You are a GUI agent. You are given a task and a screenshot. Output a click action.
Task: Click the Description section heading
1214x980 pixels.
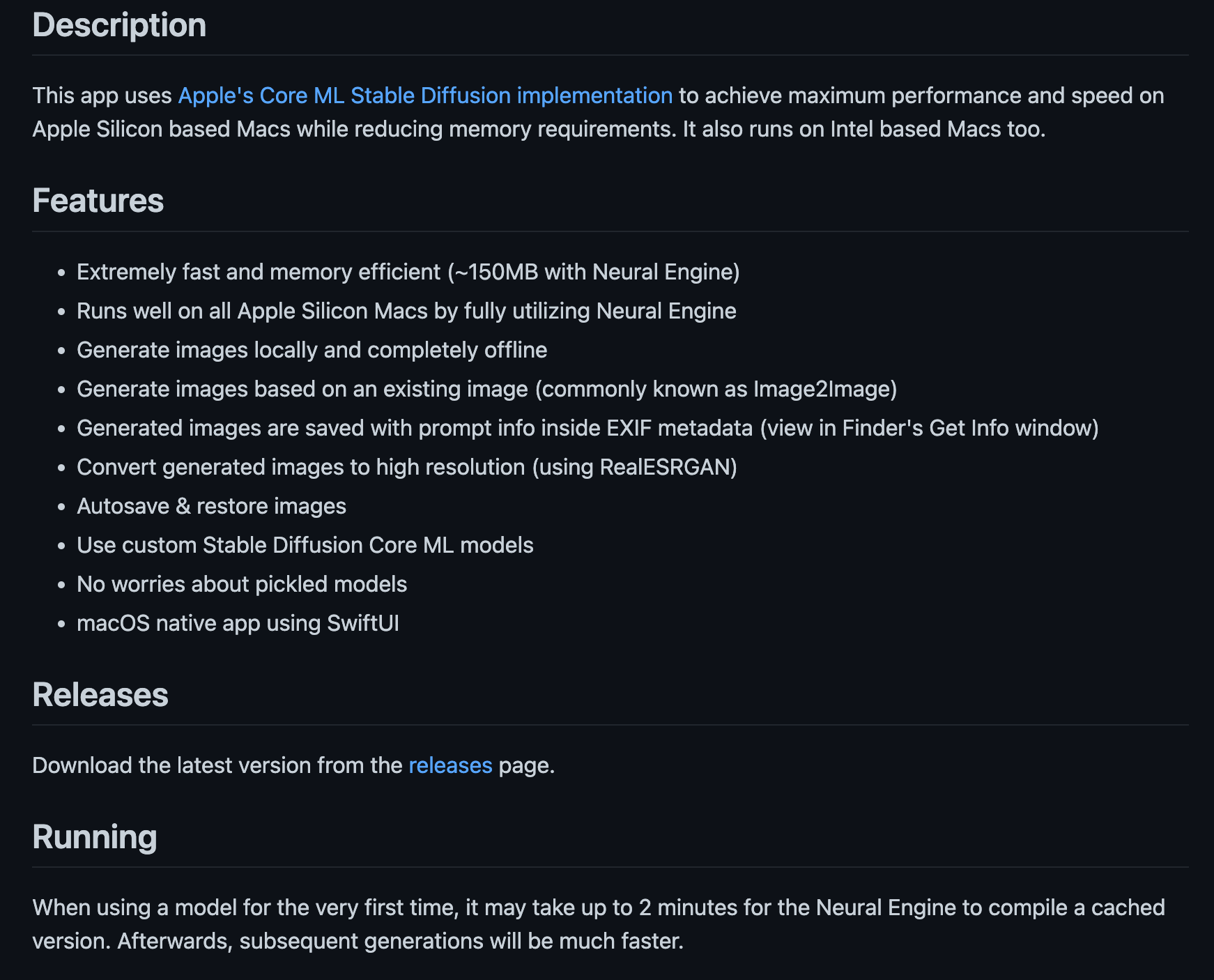[x=119, y=25]
